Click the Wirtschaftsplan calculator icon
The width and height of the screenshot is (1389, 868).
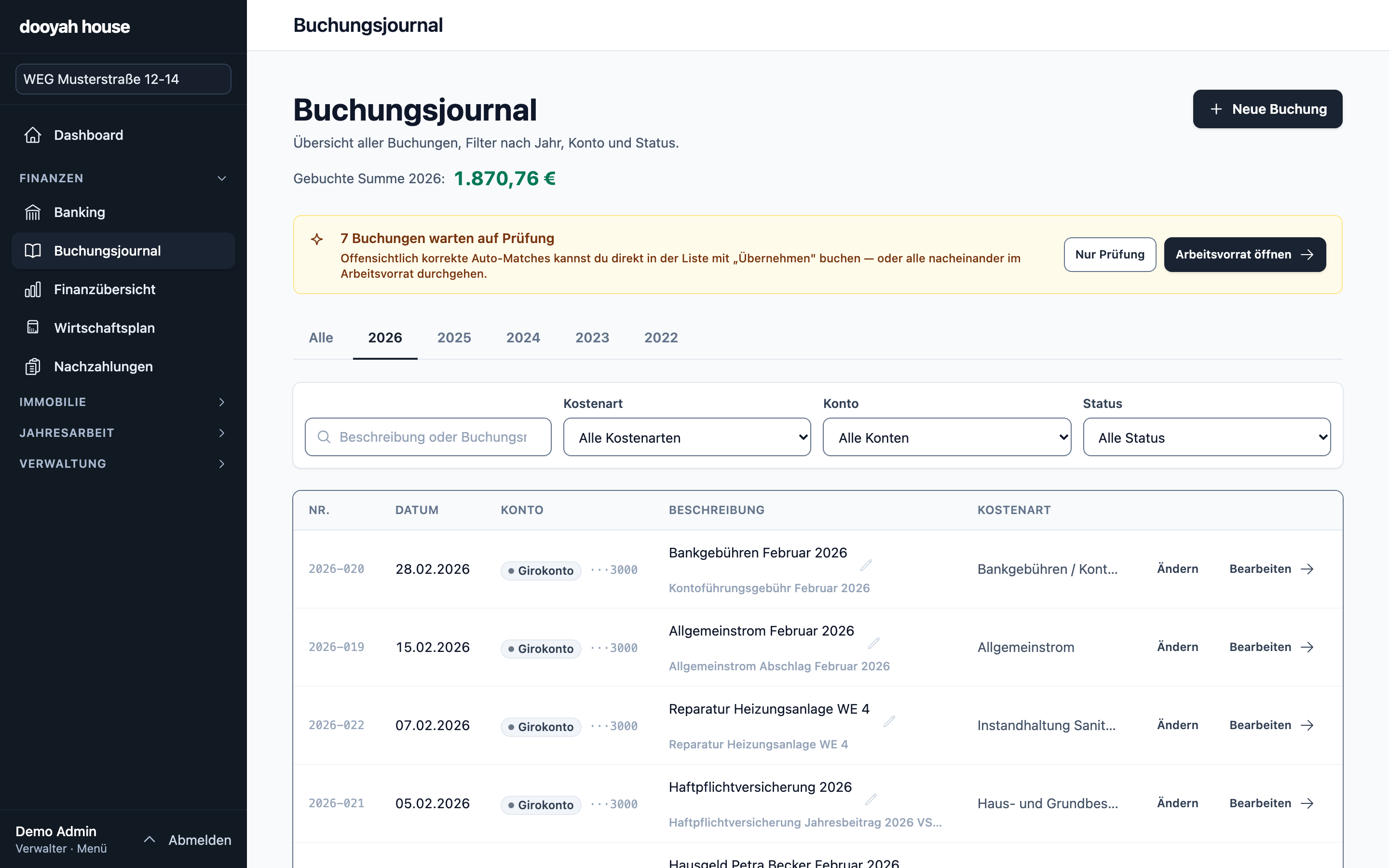click(33, 328)
